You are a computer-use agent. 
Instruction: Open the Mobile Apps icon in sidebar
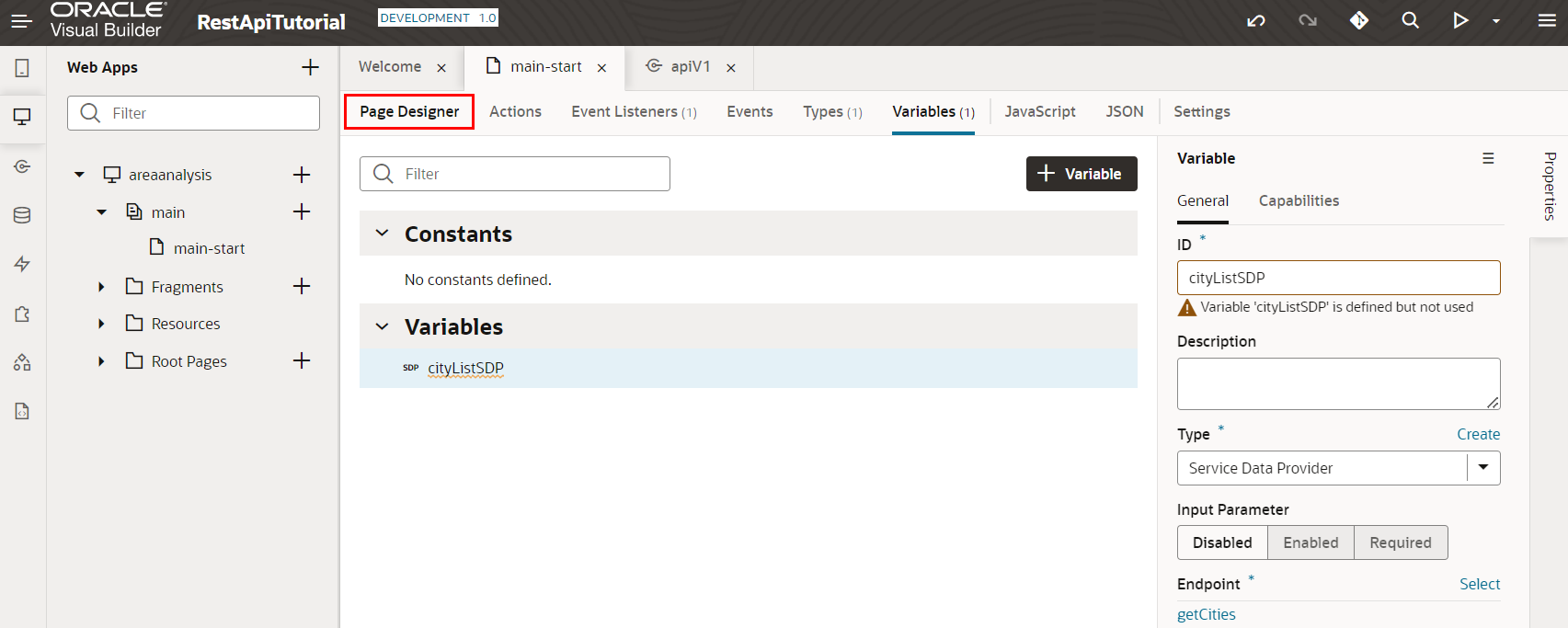[x=22, y=68]
